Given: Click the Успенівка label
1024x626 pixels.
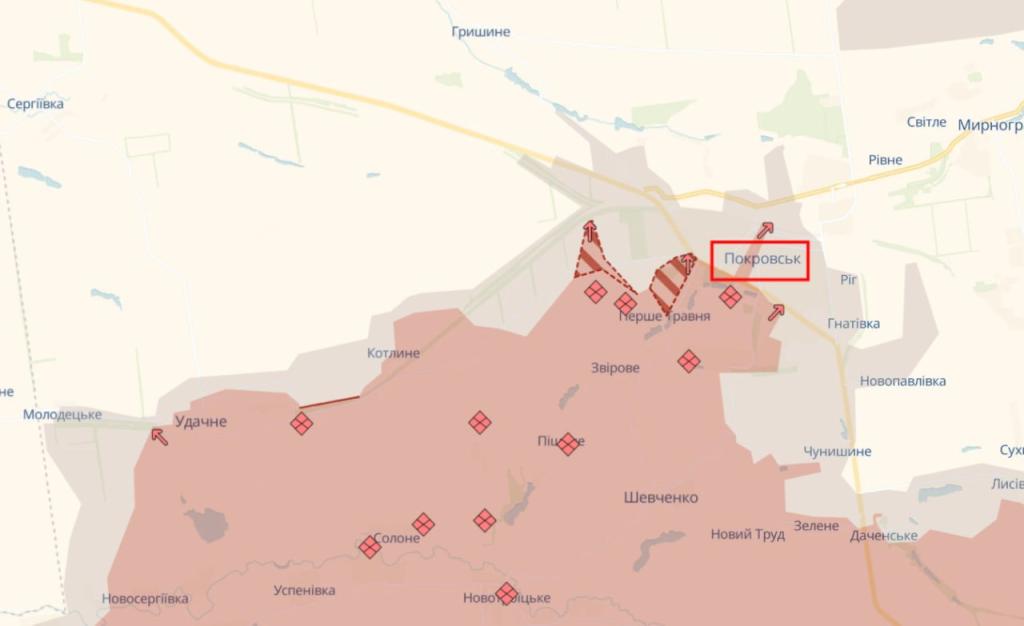Looking at the screenshot, I should click(304, 590).
